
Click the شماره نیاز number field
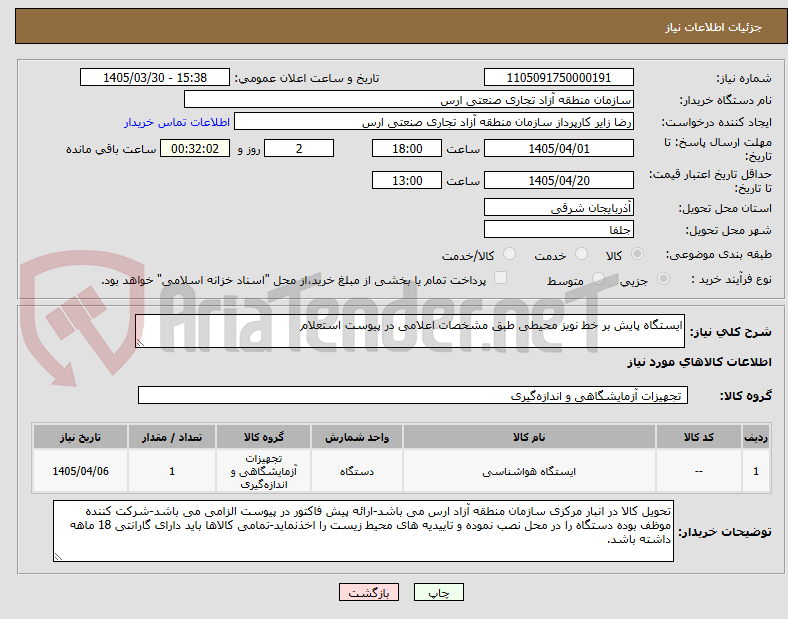tap(558, 78)
